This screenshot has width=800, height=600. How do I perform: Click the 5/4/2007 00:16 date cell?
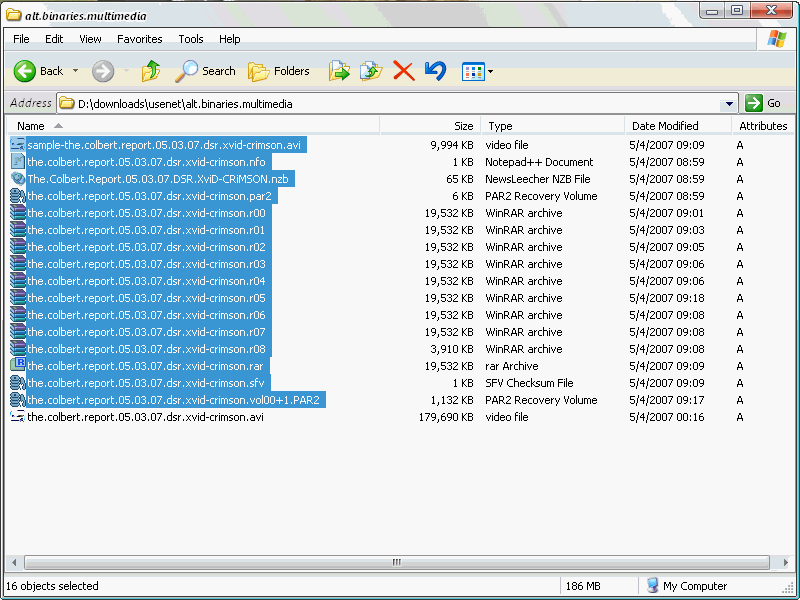(x=666, y=417)
